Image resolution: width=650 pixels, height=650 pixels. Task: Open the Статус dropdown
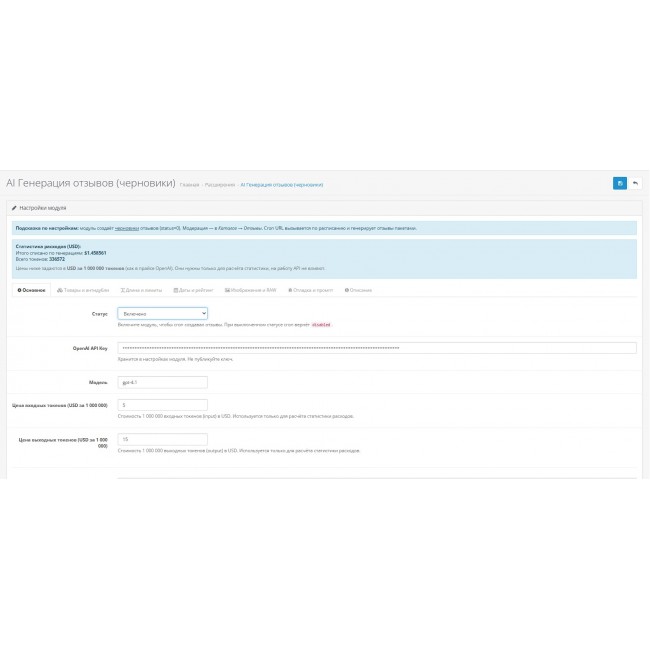pyautogui.click(x=162, y=313)
